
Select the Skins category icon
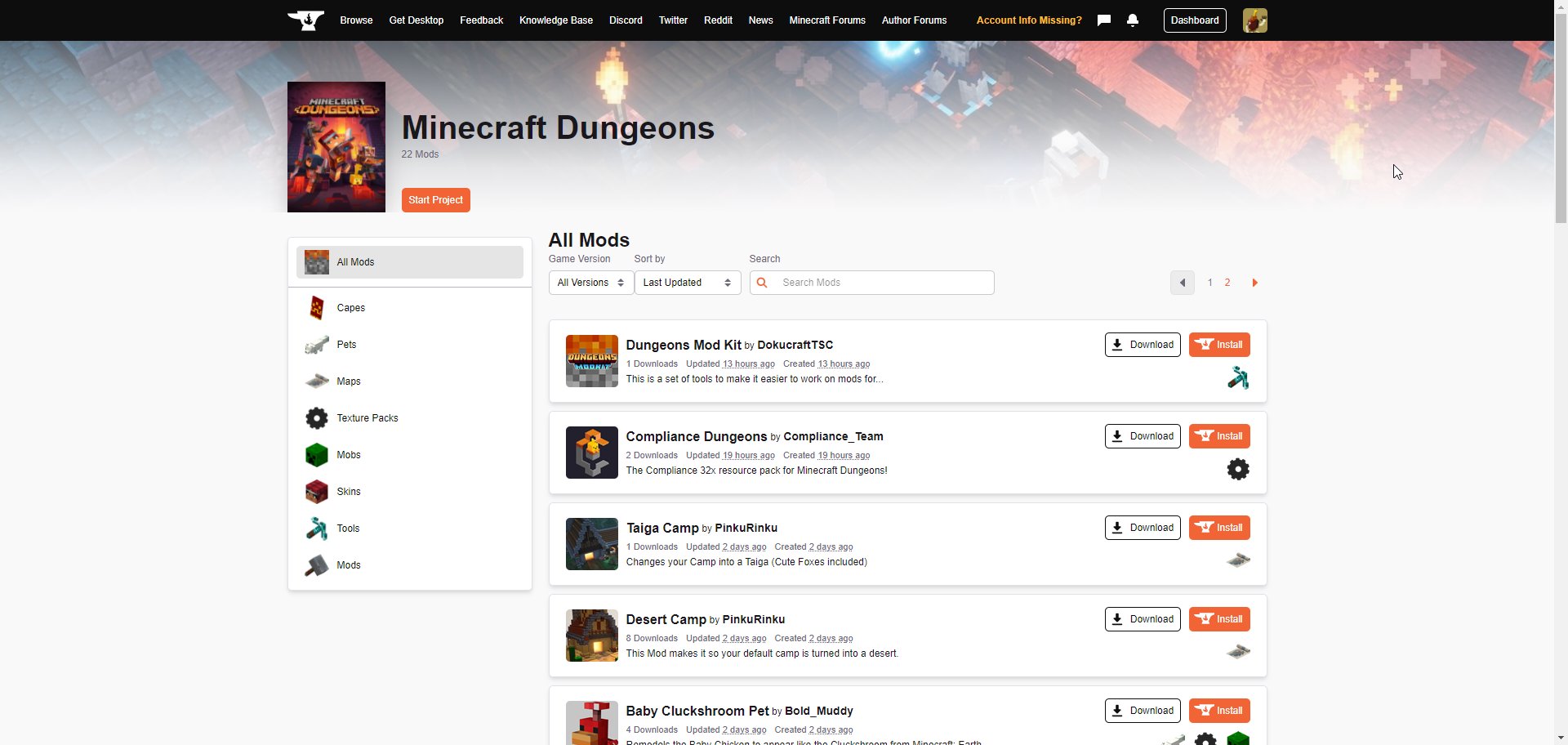tap(317, 492)
